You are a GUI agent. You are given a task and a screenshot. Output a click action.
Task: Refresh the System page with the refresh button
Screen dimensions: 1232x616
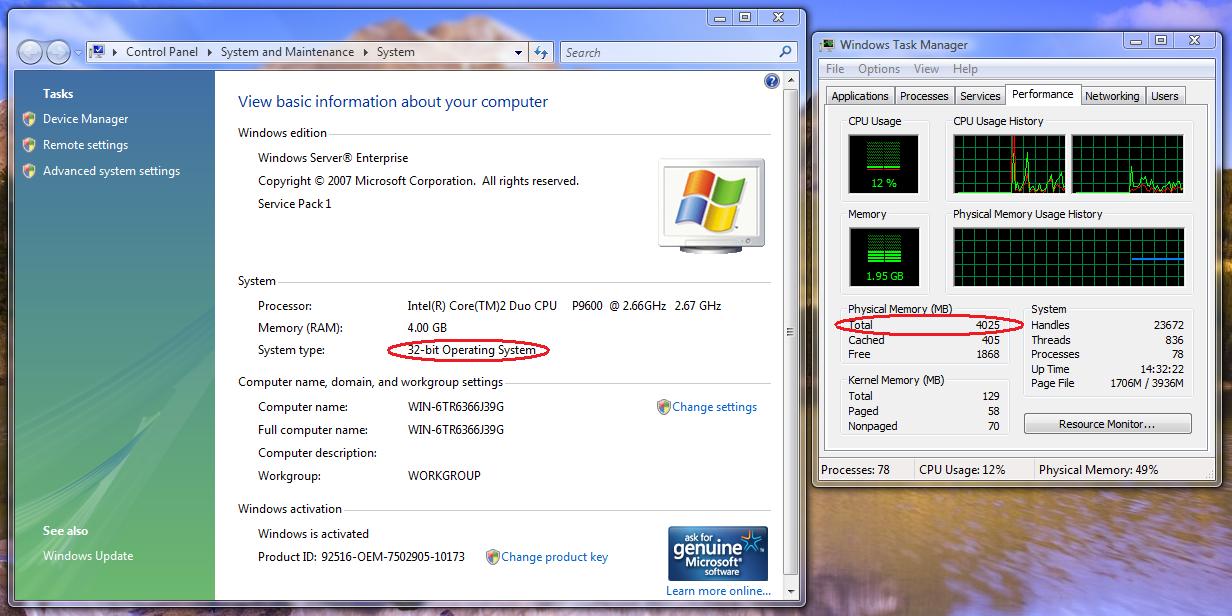pos(541,52)
